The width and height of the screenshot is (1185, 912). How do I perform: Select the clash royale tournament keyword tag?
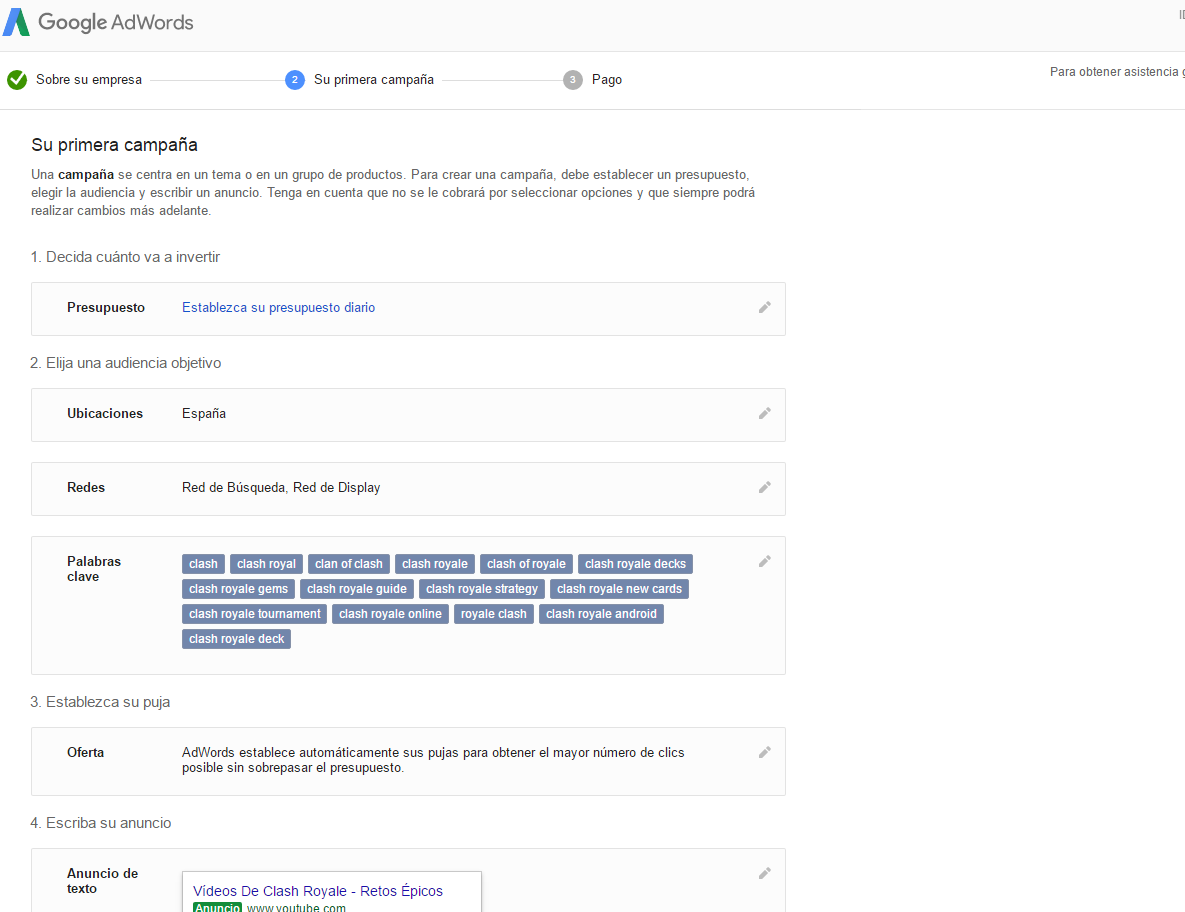click(255, 614)
